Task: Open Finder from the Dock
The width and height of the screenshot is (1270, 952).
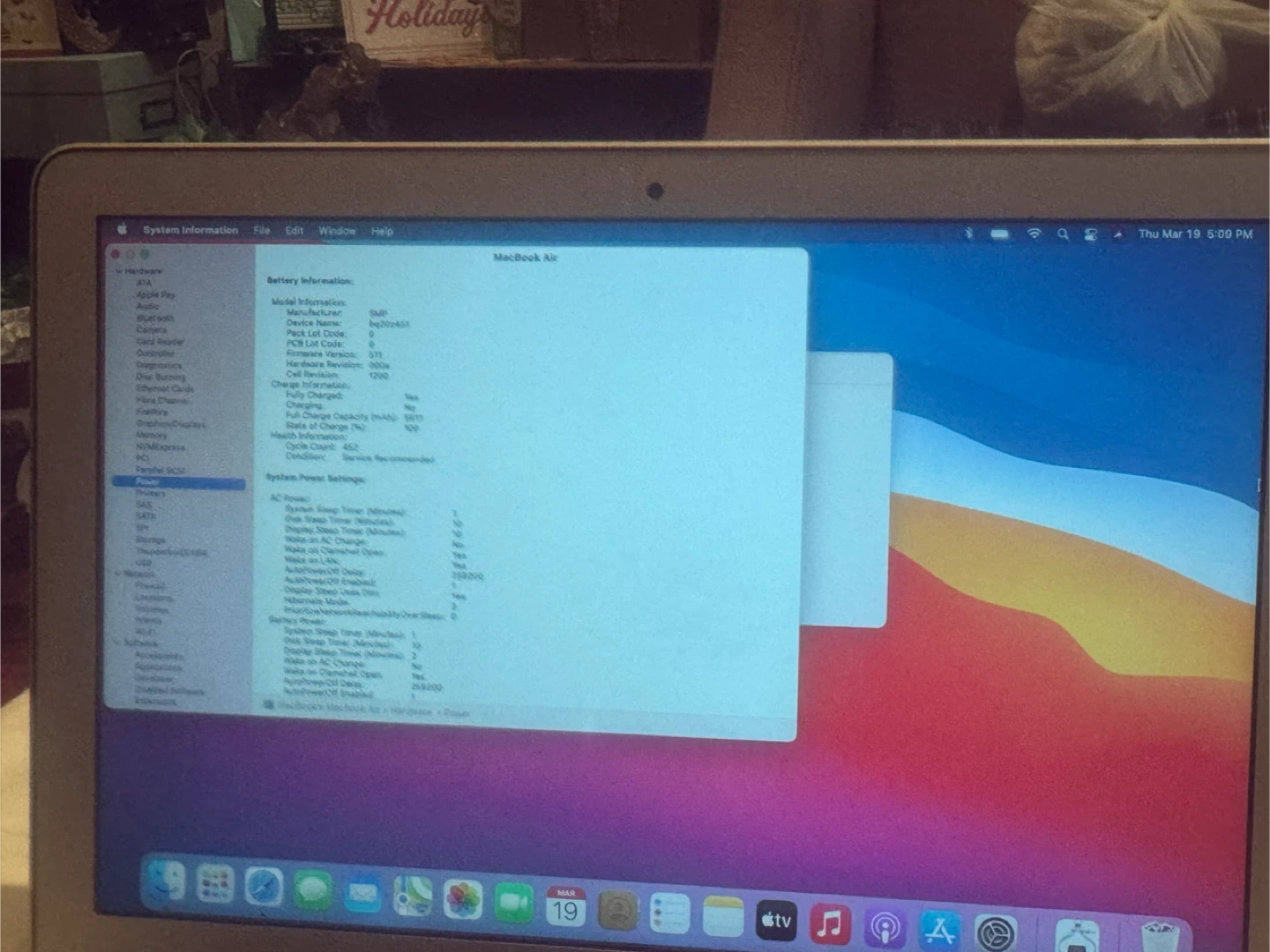Action: 165,883
